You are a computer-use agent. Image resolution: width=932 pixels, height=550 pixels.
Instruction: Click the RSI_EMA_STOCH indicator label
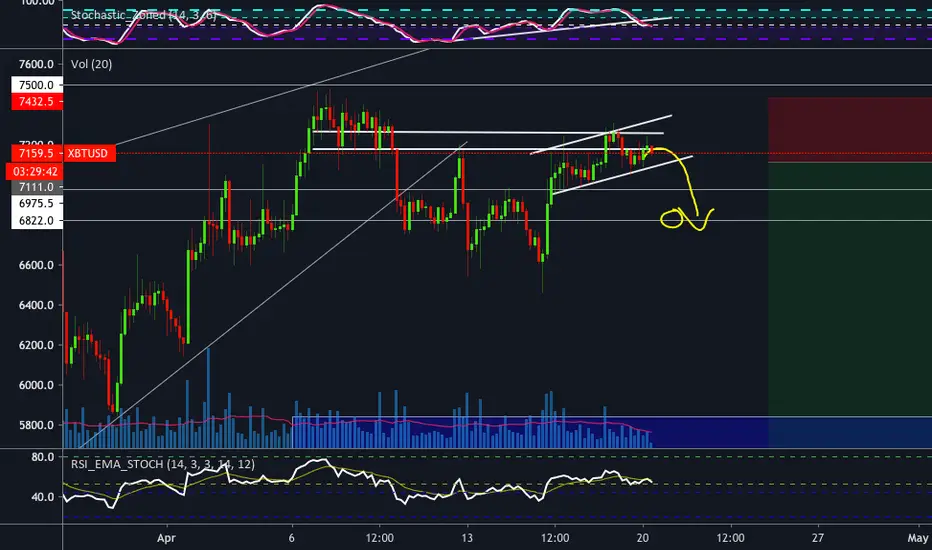162,464
